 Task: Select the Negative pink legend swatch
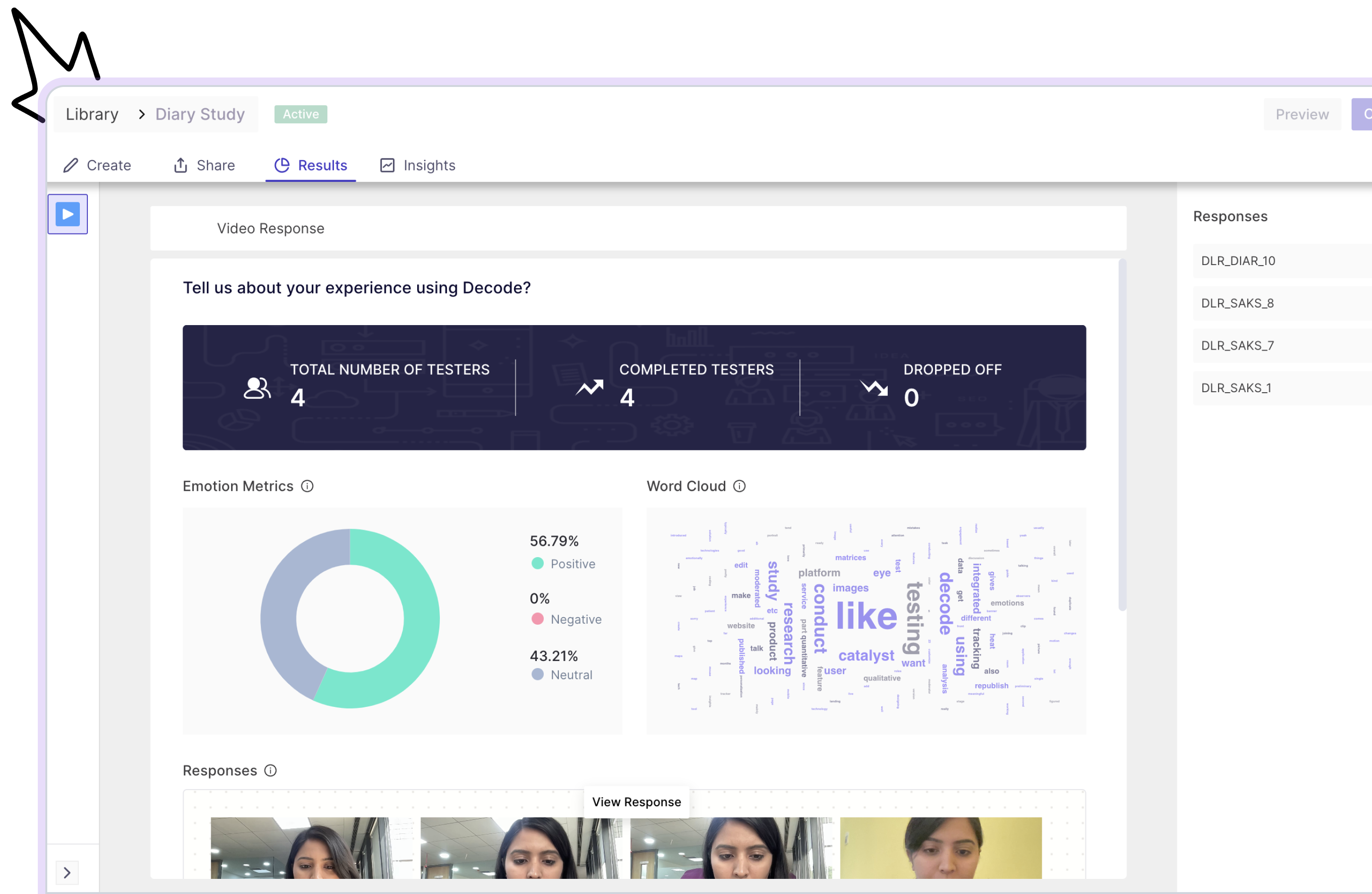tap(537, 619)
